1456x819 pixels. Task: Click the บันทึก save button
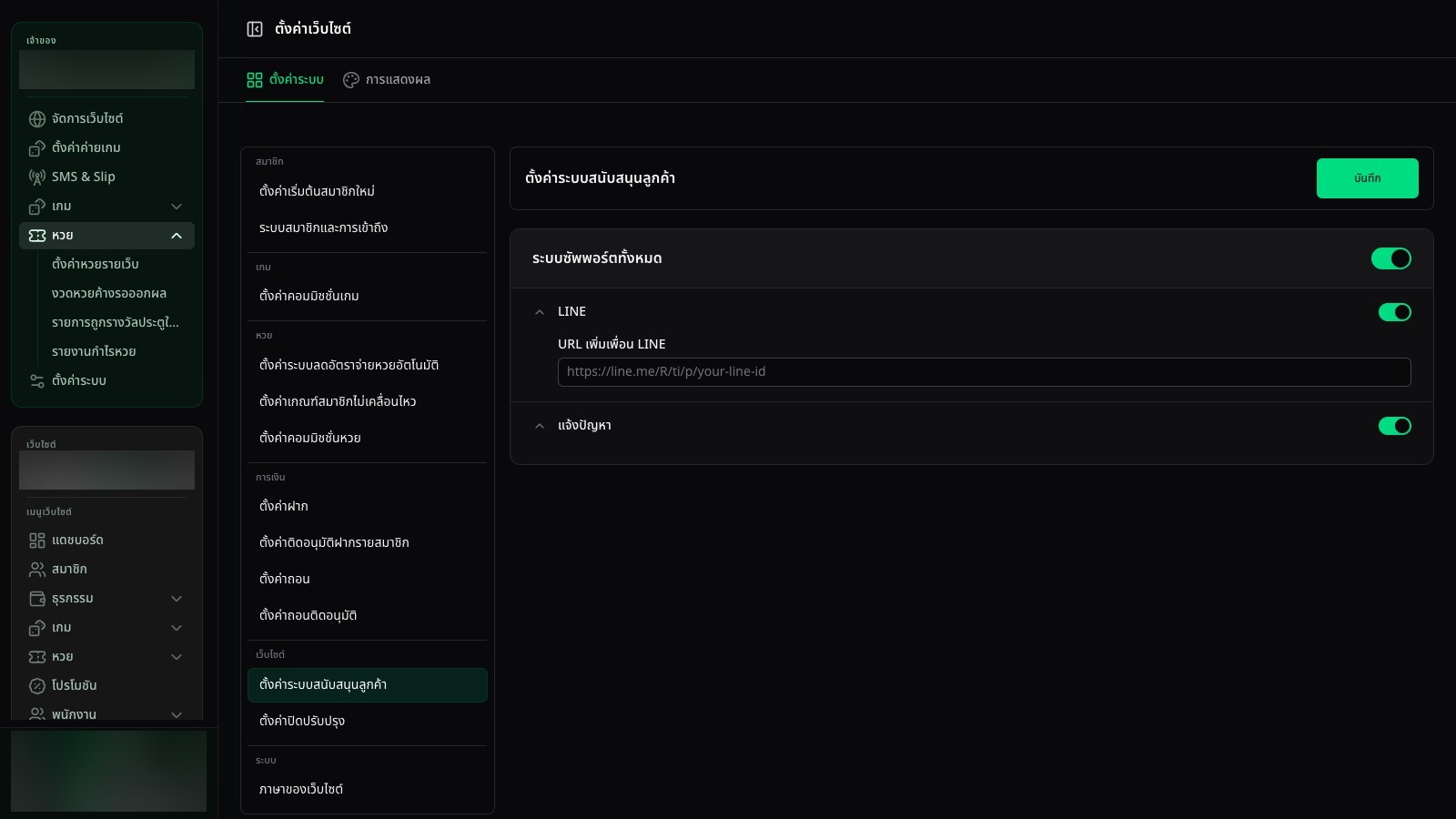[x=1367, y=178]
